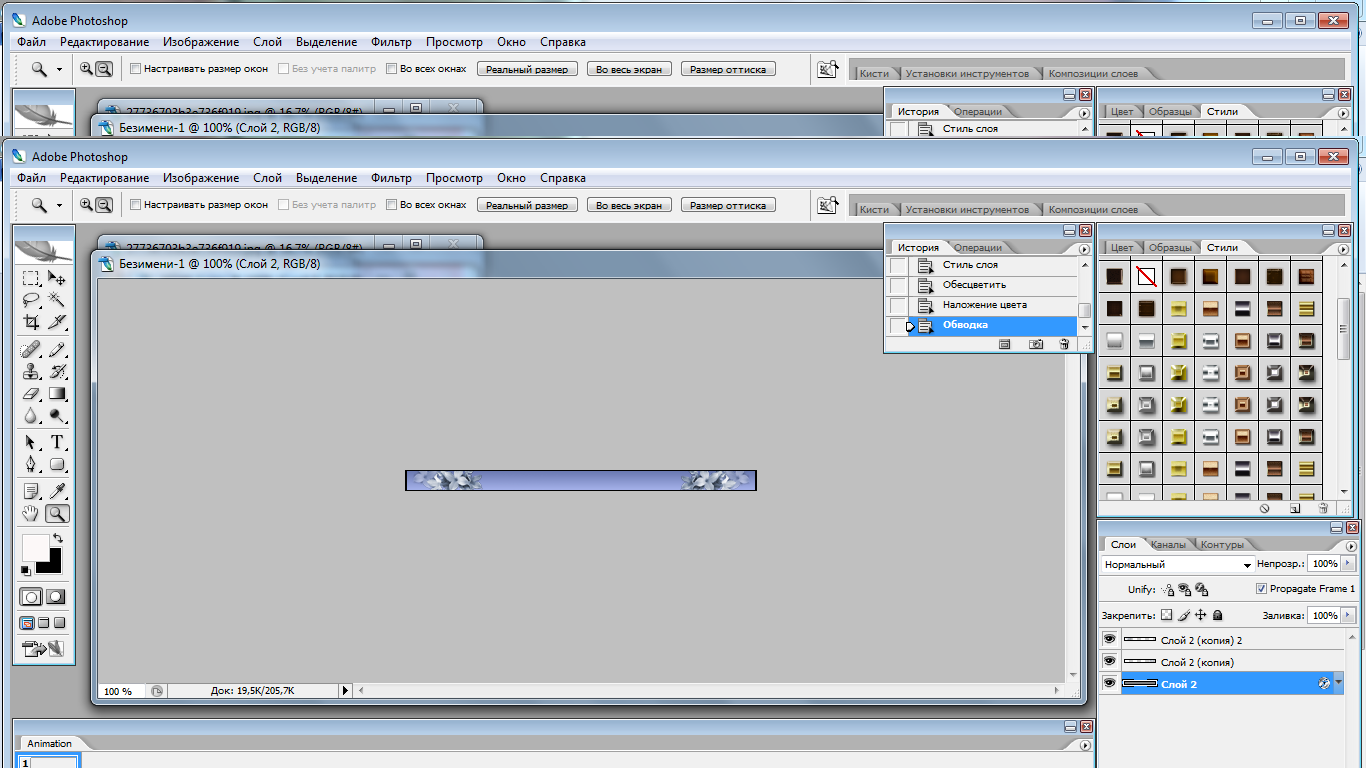The image size is (1366, 768).
Task: Delete current state with History trash icon
Action: tap(1064, 344)
